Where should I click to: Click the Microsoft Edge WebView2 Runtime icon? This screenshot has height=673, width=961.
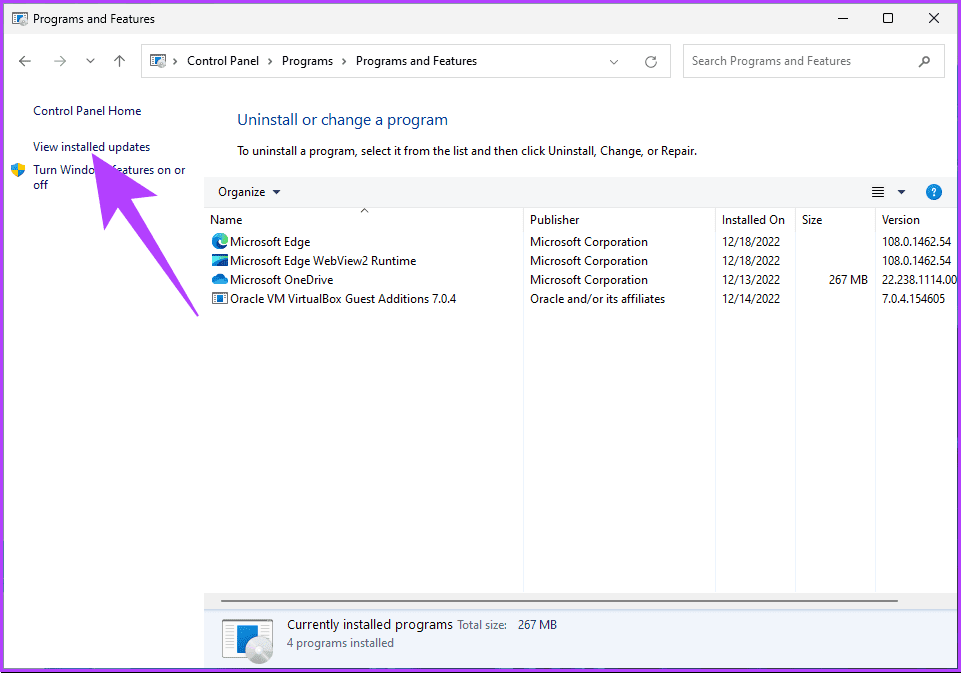coord(218,260)
